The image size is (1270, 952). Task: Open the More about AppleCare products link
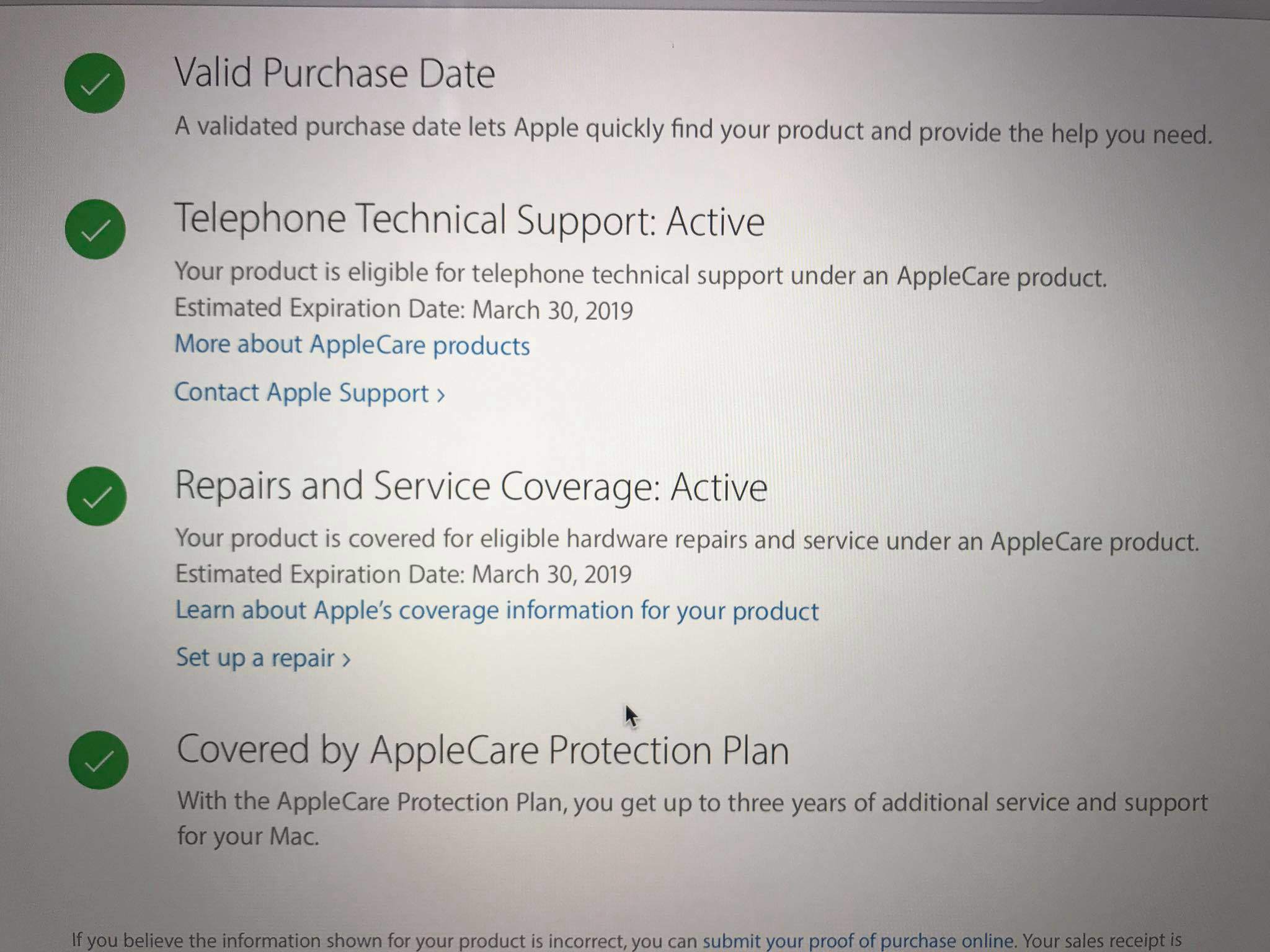tap(352, 345)
